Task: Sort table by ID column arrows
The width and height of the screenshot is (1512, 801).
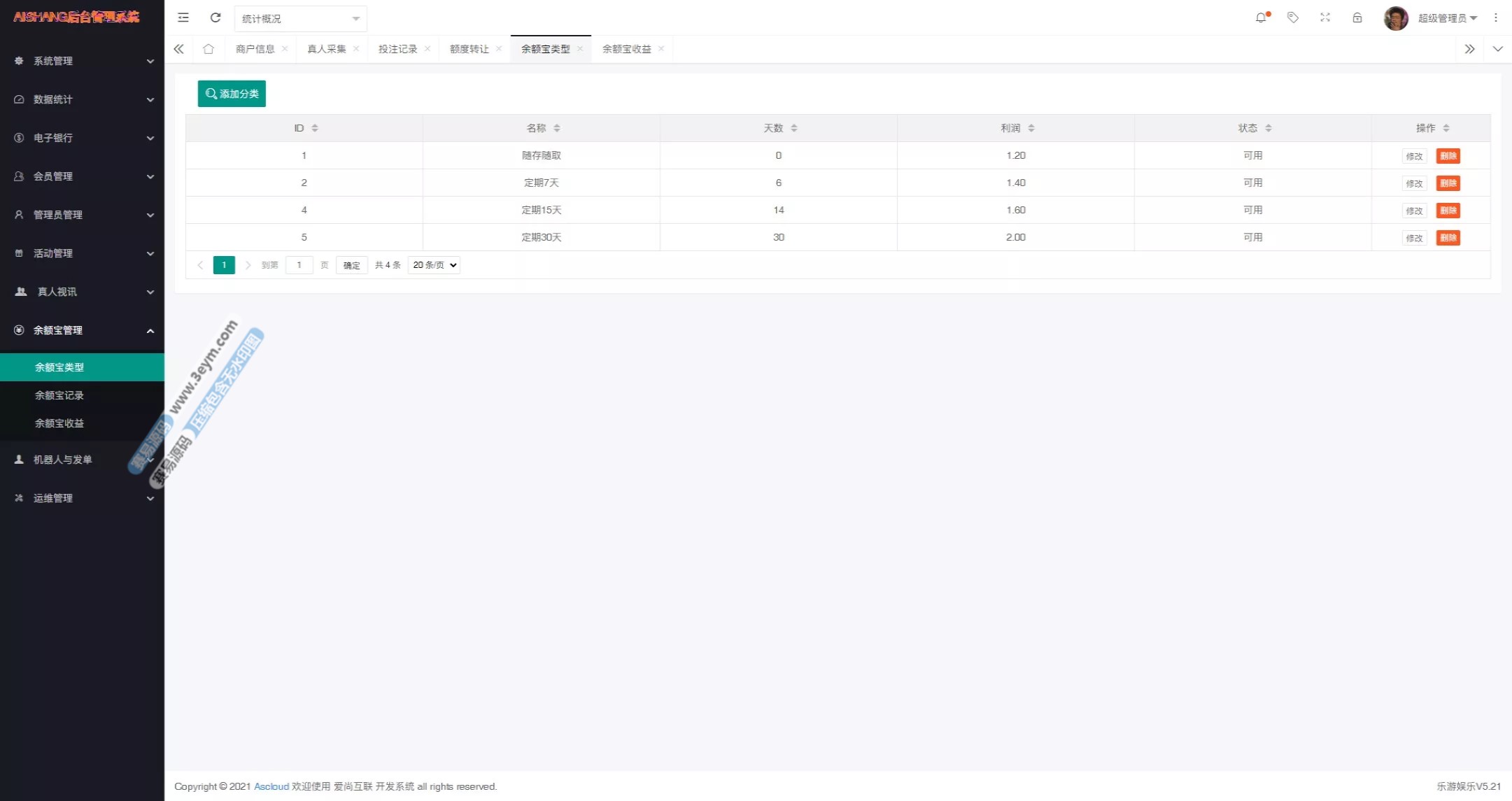Action: point(315,128)
